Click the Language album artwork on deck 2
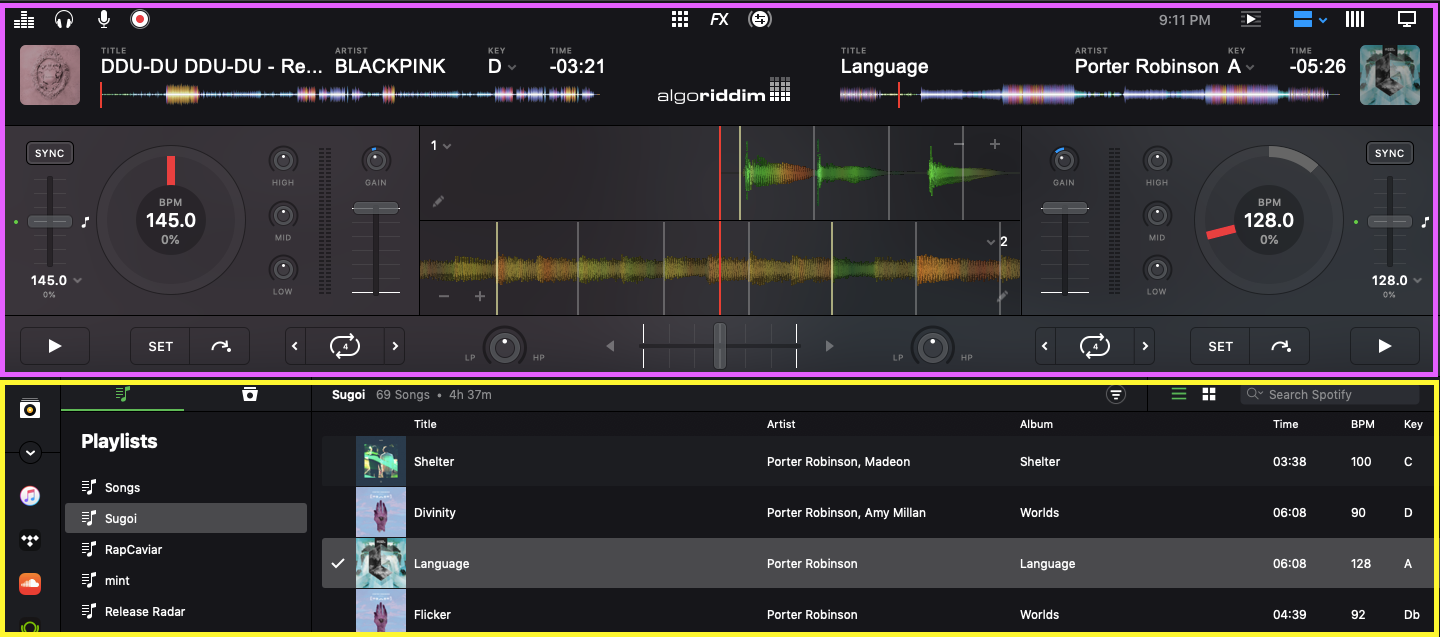 click(x=1390, y=75)
